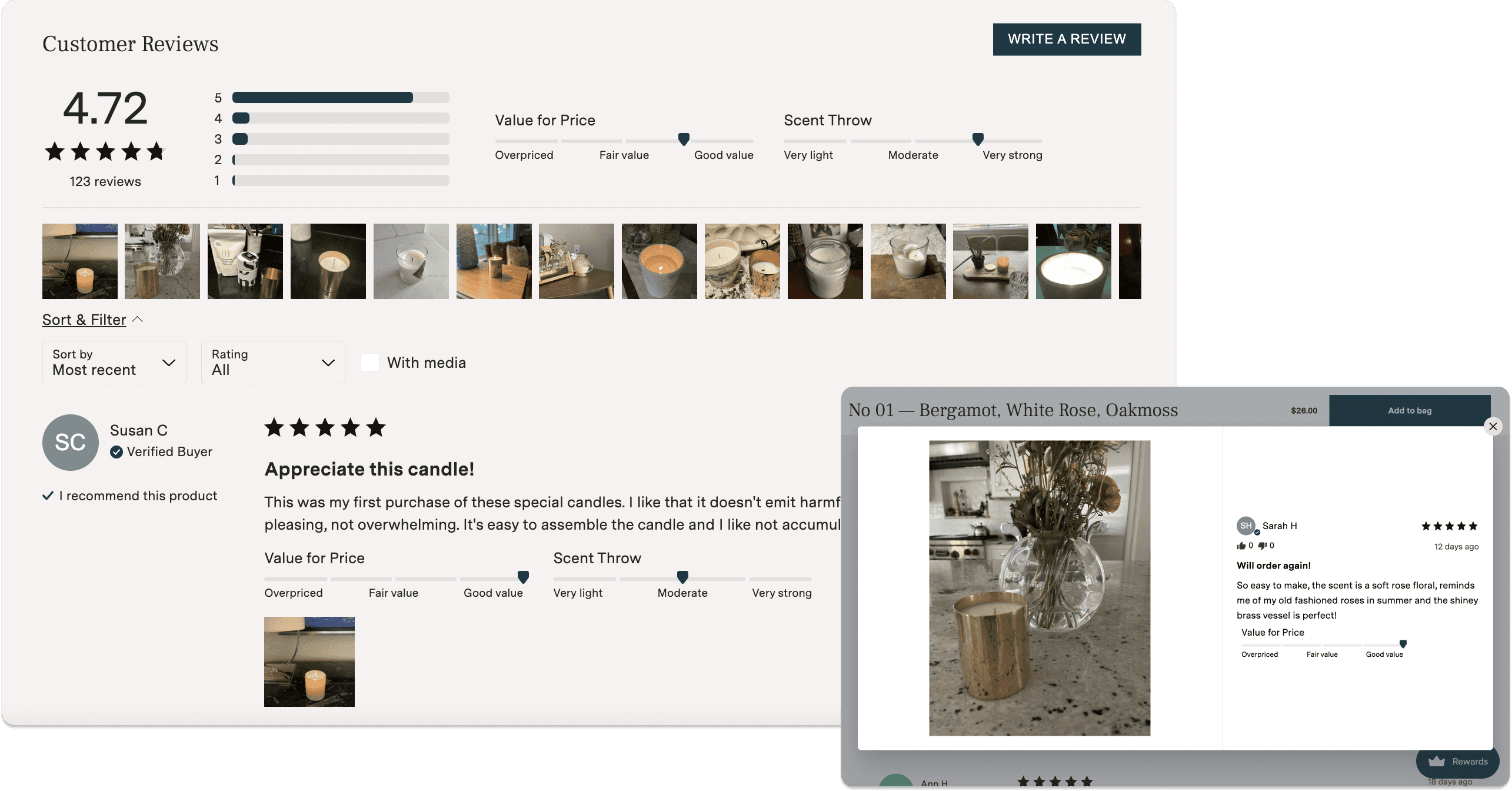Click the '12 days ago' timestamp

coord(1456,547)
